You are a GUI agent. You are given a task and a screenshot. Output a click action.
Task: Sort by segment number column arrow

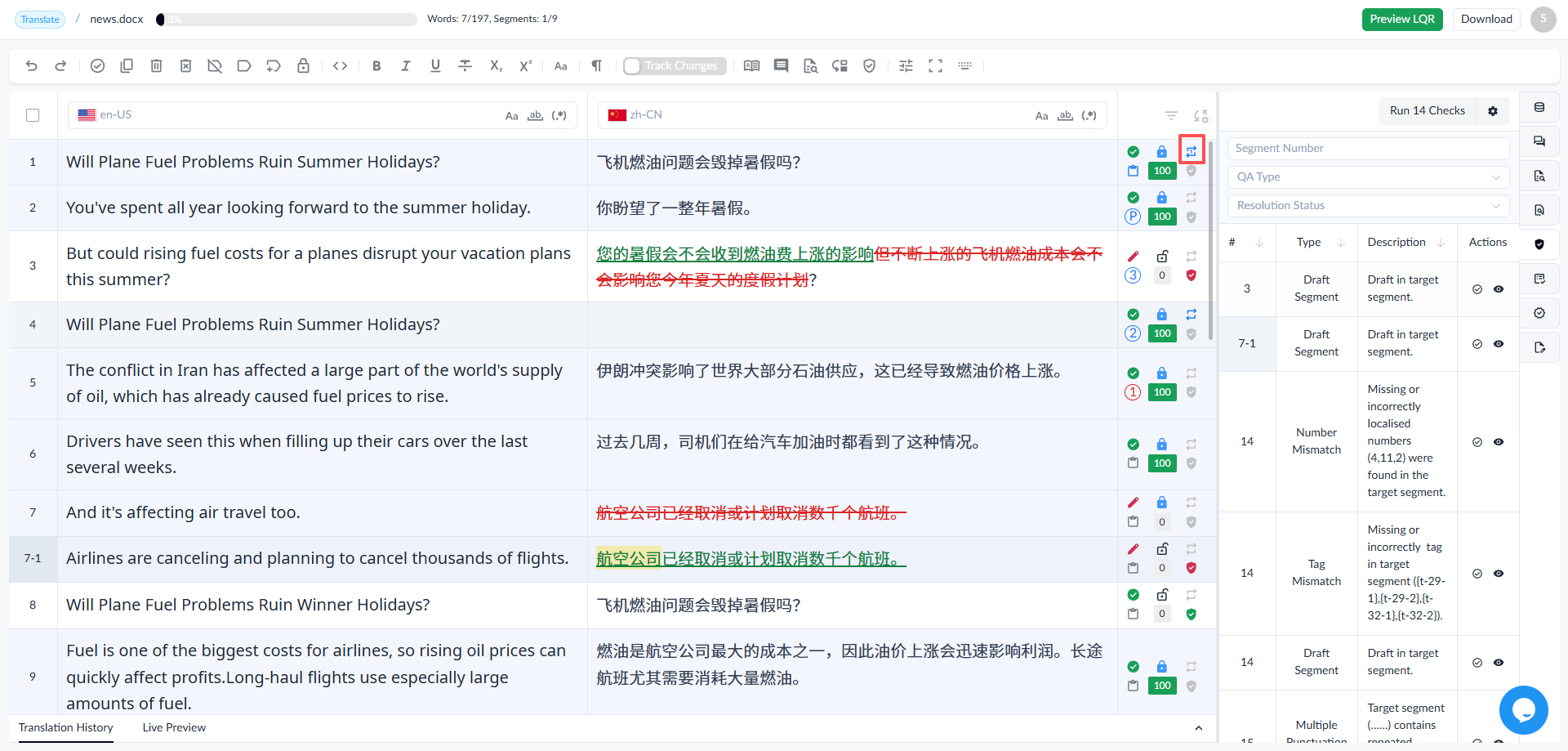click(x=1258, y=243)
